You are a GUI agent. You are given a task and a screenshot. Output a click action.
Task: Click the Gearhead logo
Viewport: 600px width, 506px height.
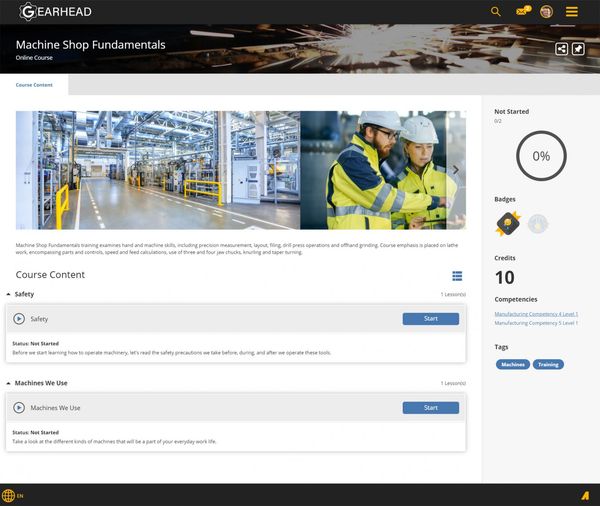pos(58,12)
